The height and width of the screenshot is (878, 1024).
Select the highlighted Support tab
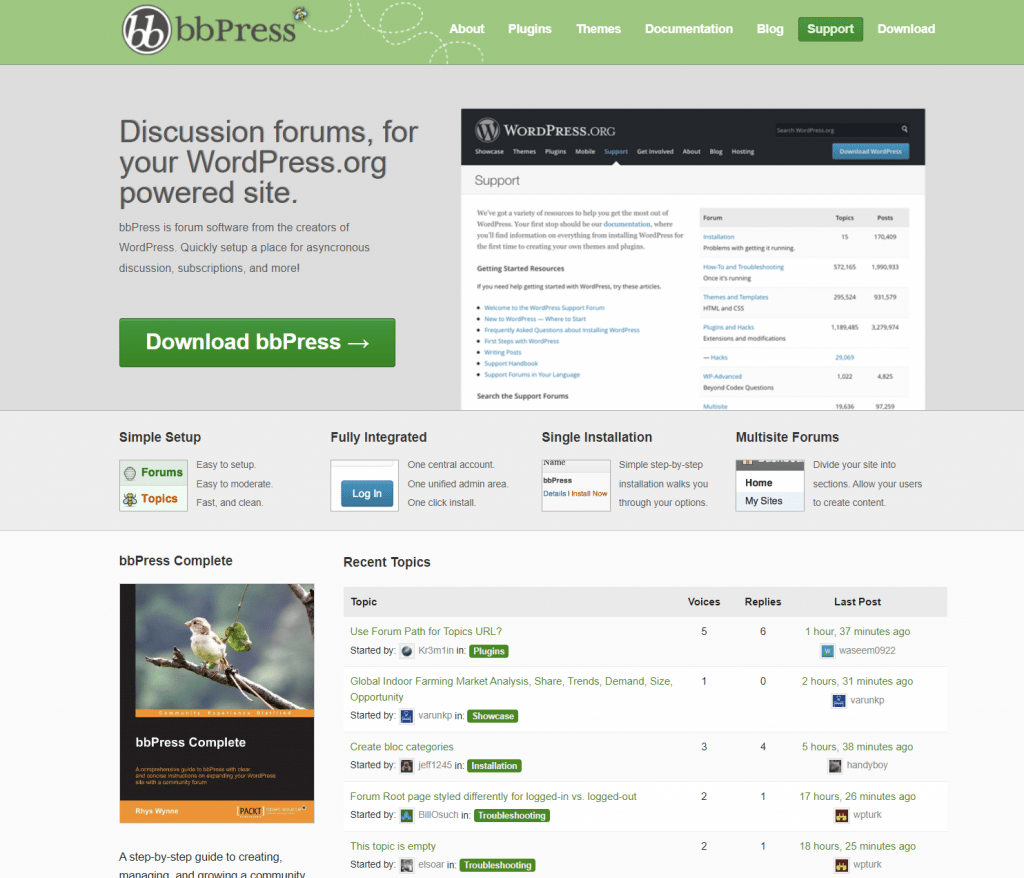point(830,29)
